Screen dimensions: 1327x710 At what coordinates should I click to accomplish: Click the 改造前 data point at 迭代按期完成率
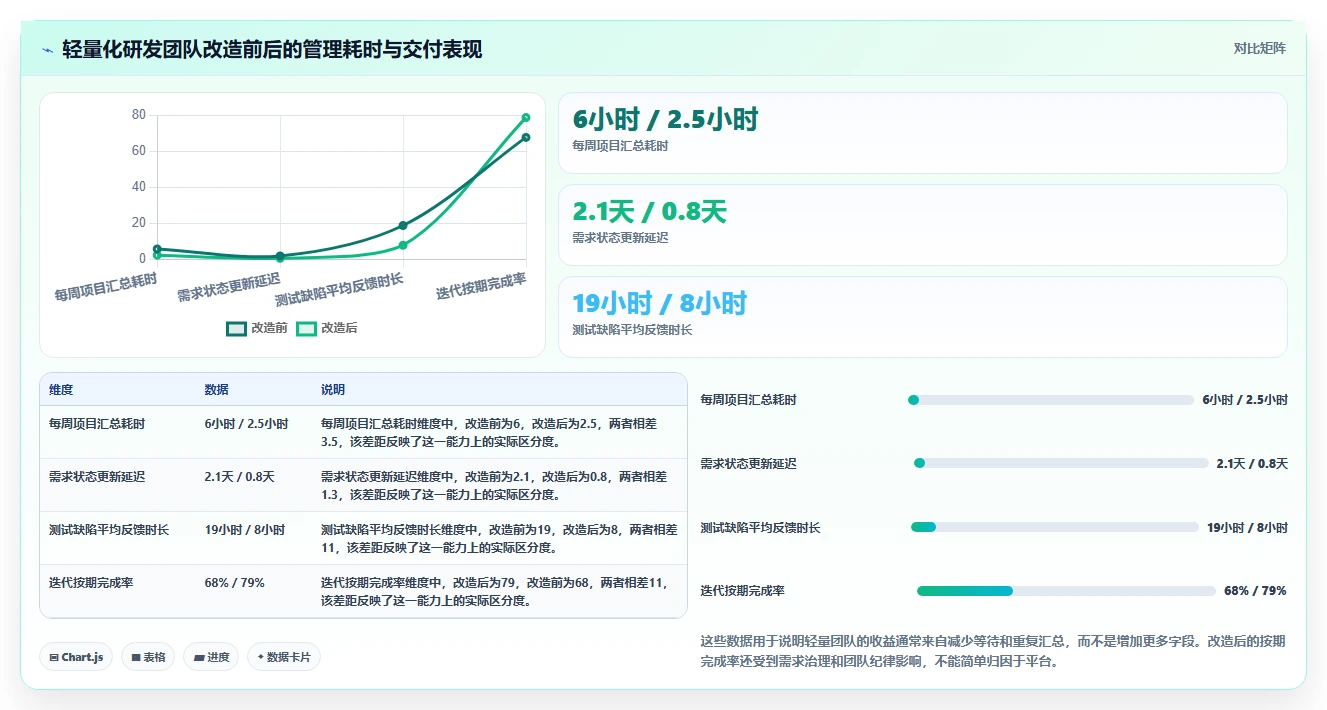526,137
